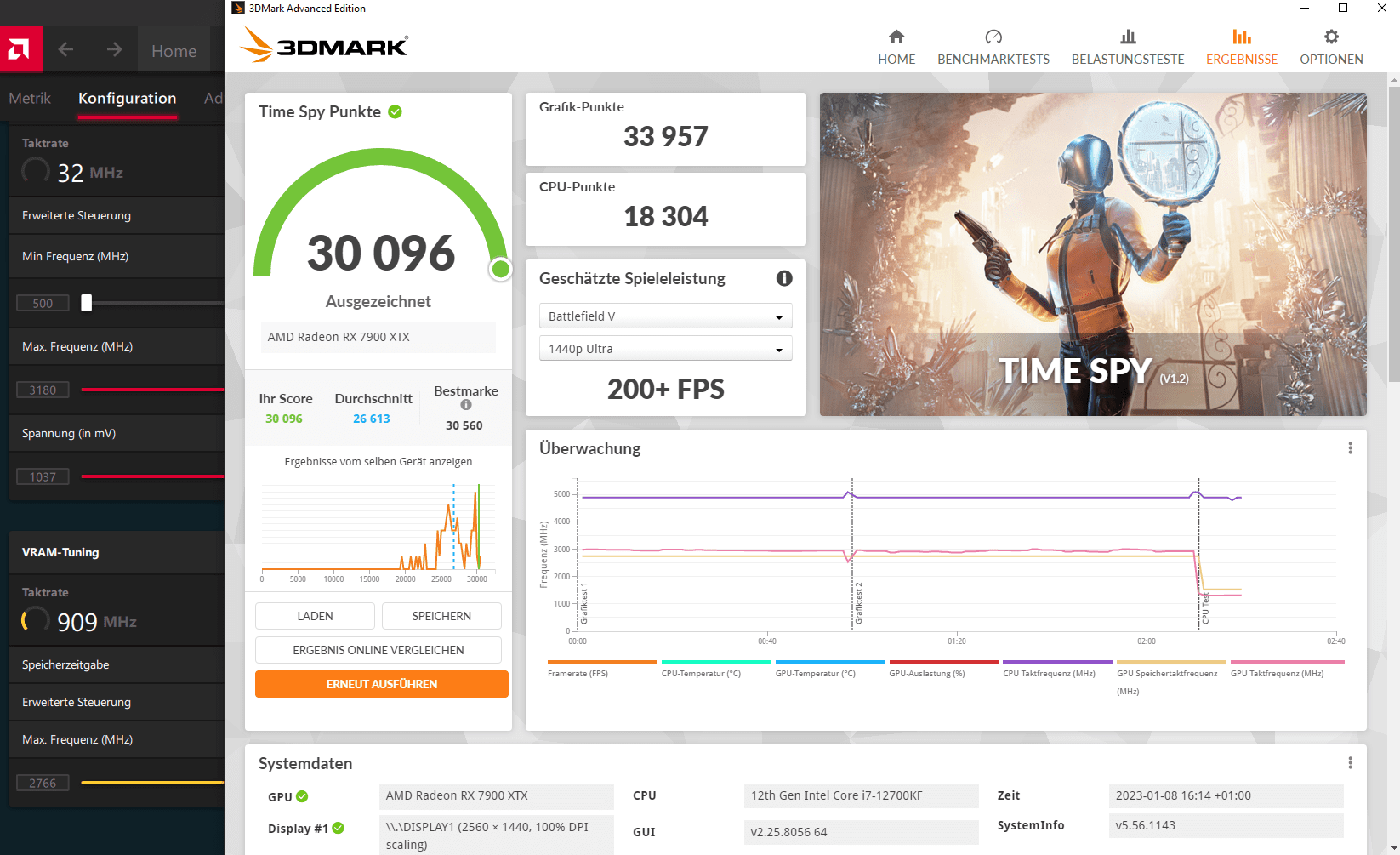Click the Durchschnitt value 26 613

pos(372,419)
